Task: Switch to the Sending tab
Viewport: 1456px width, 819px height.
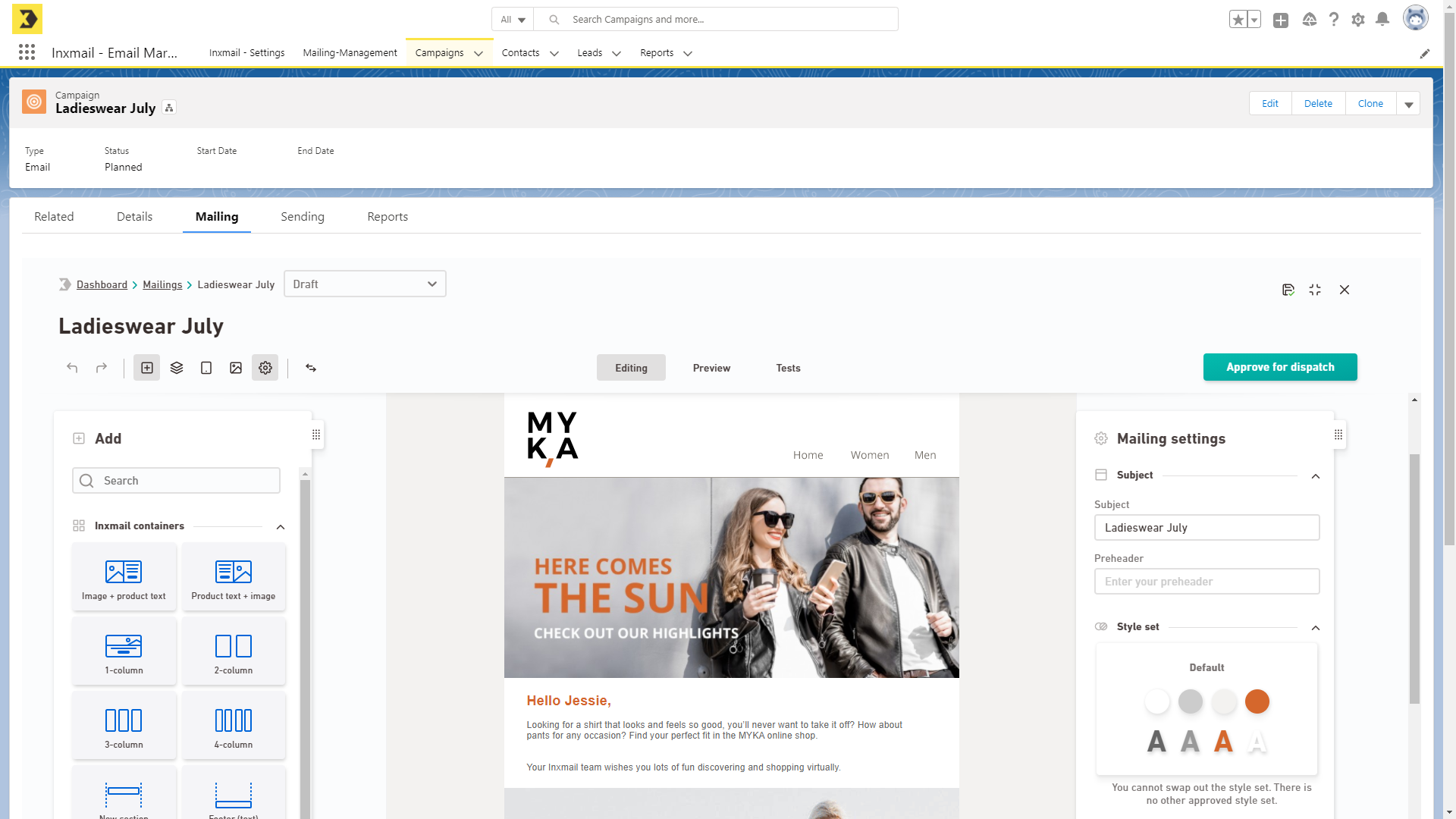Action: pyautogui.click(x=303, y=217)
